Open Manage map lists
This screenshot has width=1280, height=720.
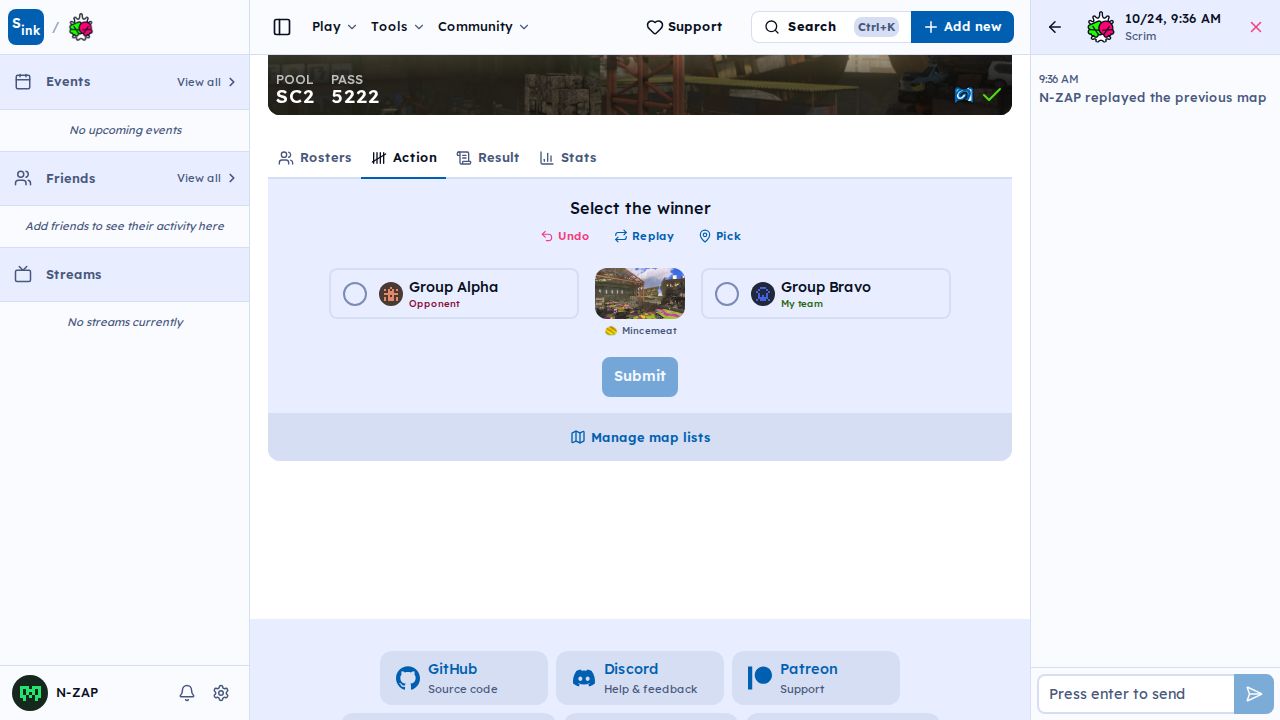click(x=640, y=437)
